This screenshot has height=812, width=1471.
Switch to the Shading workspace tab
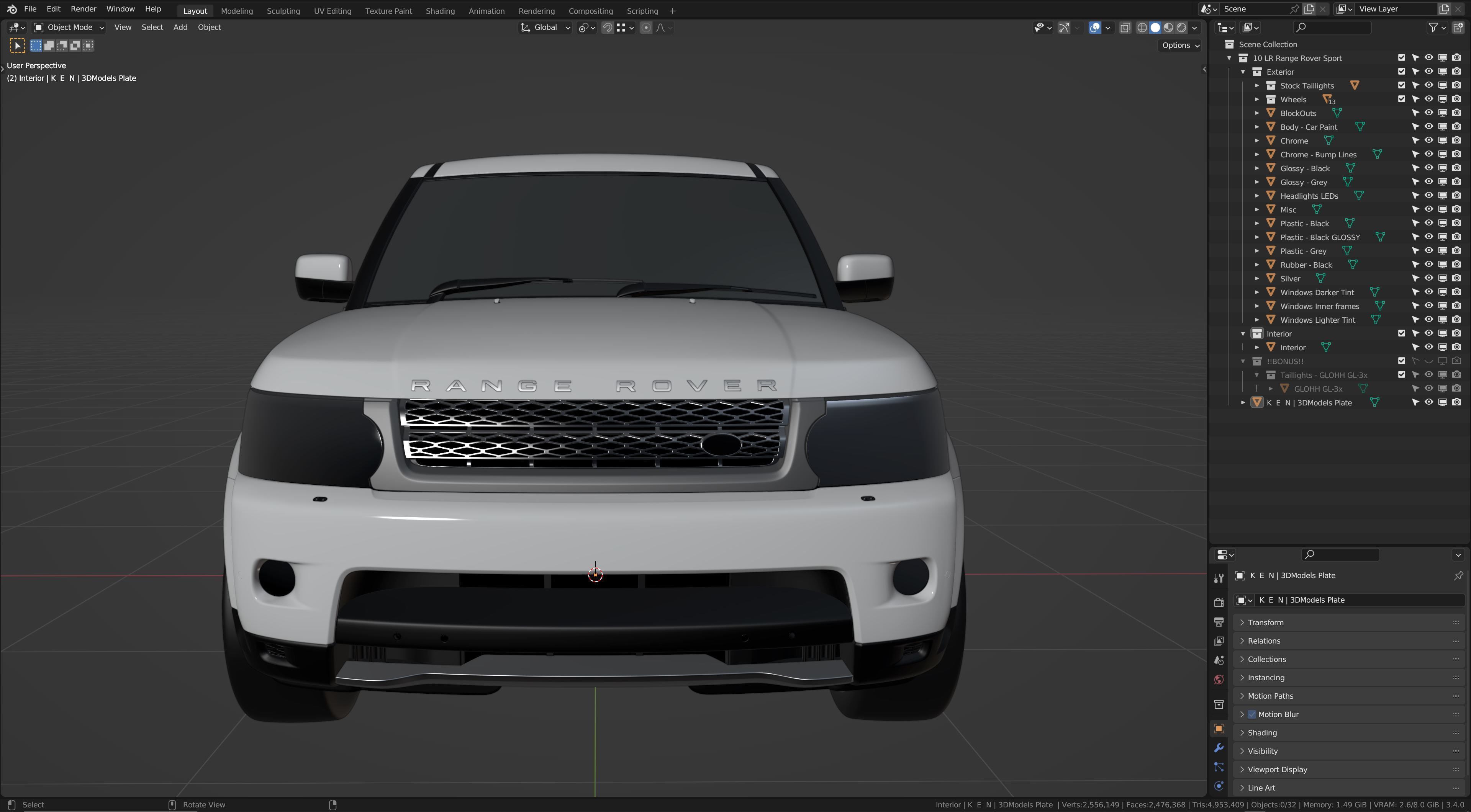pyautogui.click(x=440, y=11)
